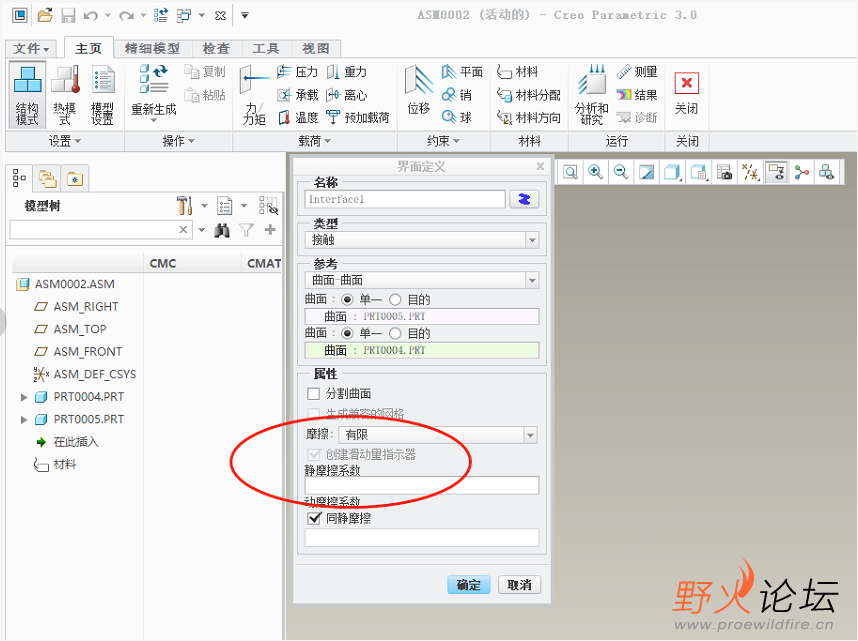
Task: Open 操作 group dropdown
Action: click(x=178, y=141)
